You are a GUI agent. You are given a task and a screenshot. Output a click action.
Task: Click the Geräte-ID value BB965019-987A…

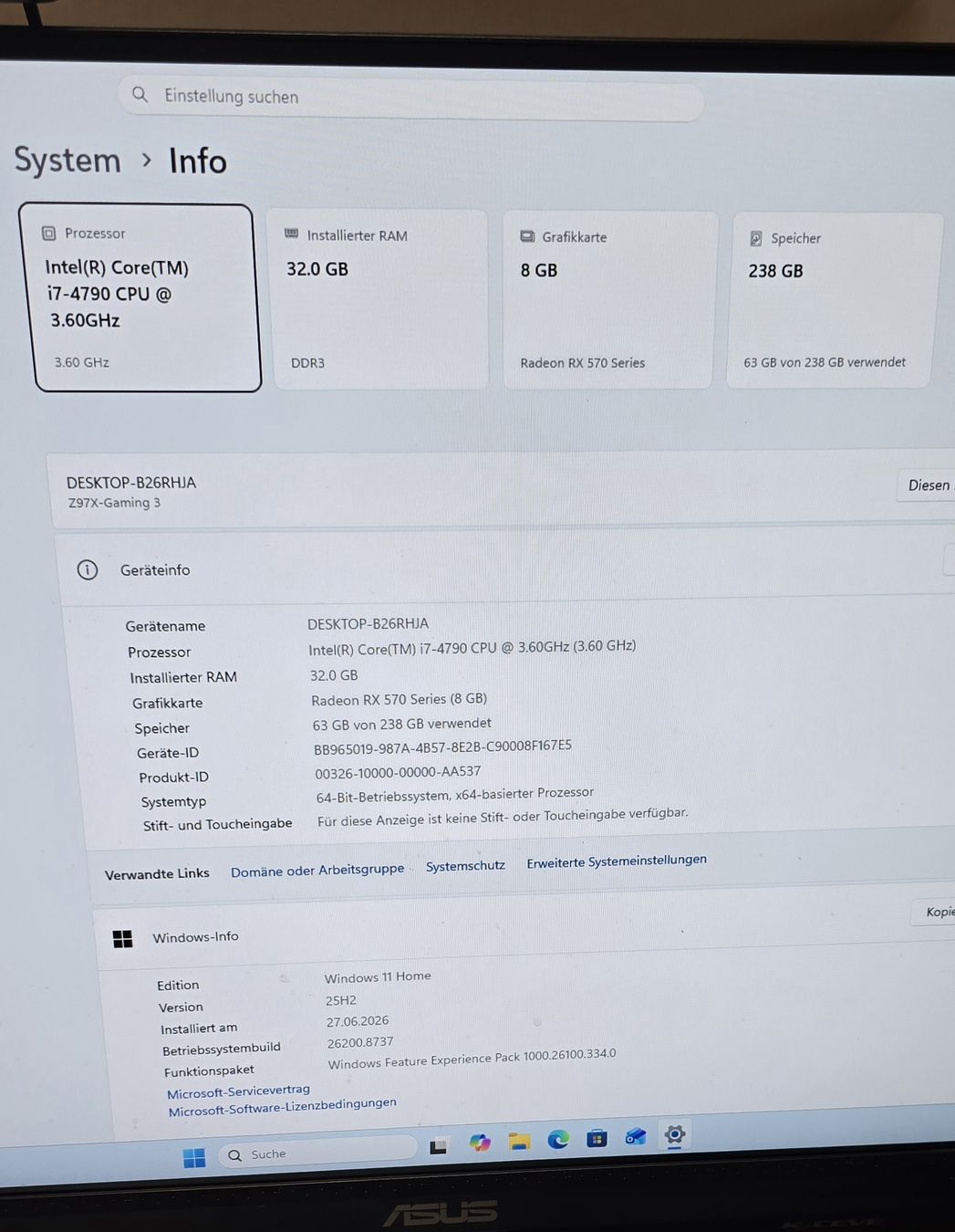click(442, 747)
